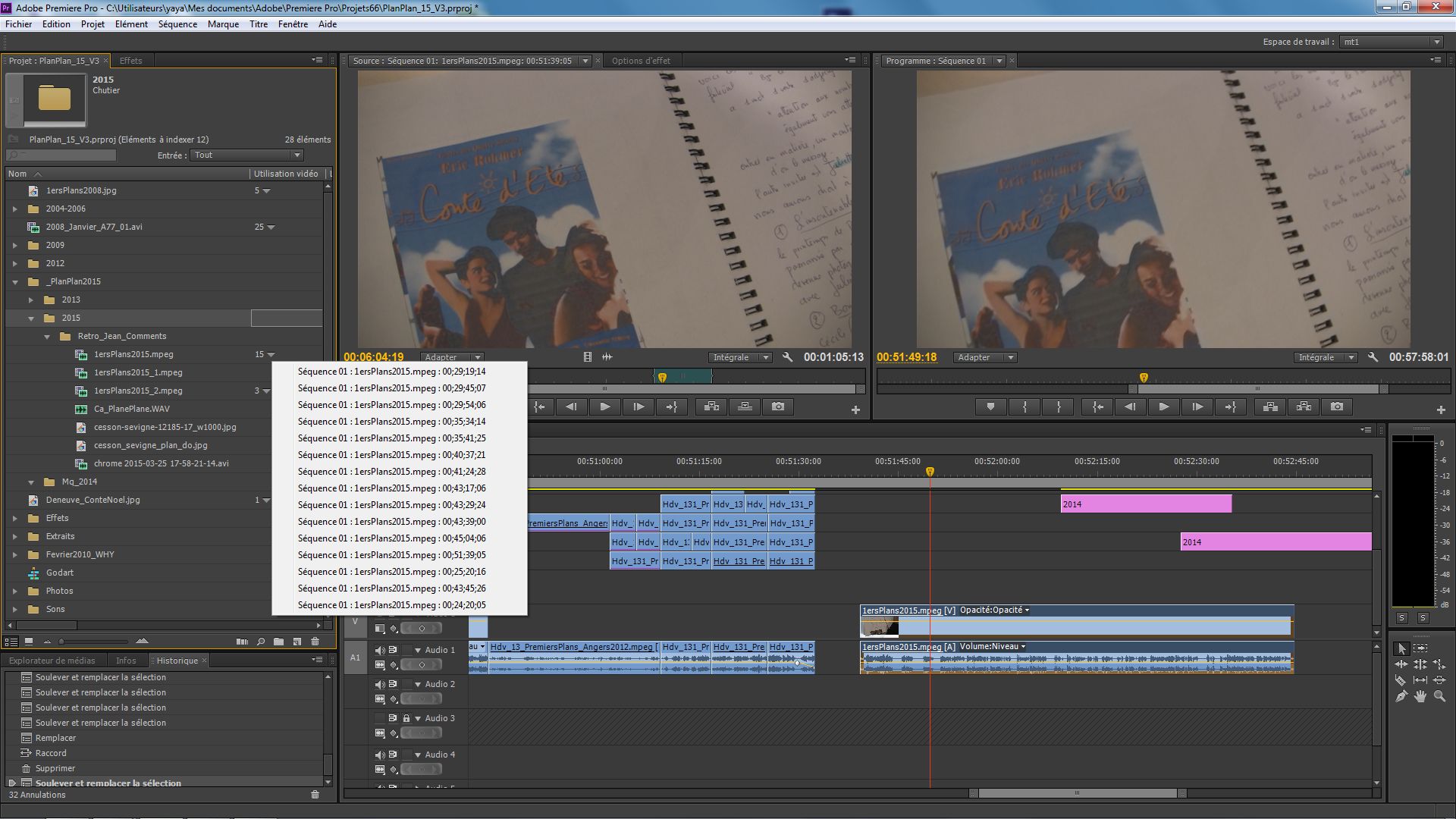Open the Espace de travail mt1 dropdown

(1391, 42)
